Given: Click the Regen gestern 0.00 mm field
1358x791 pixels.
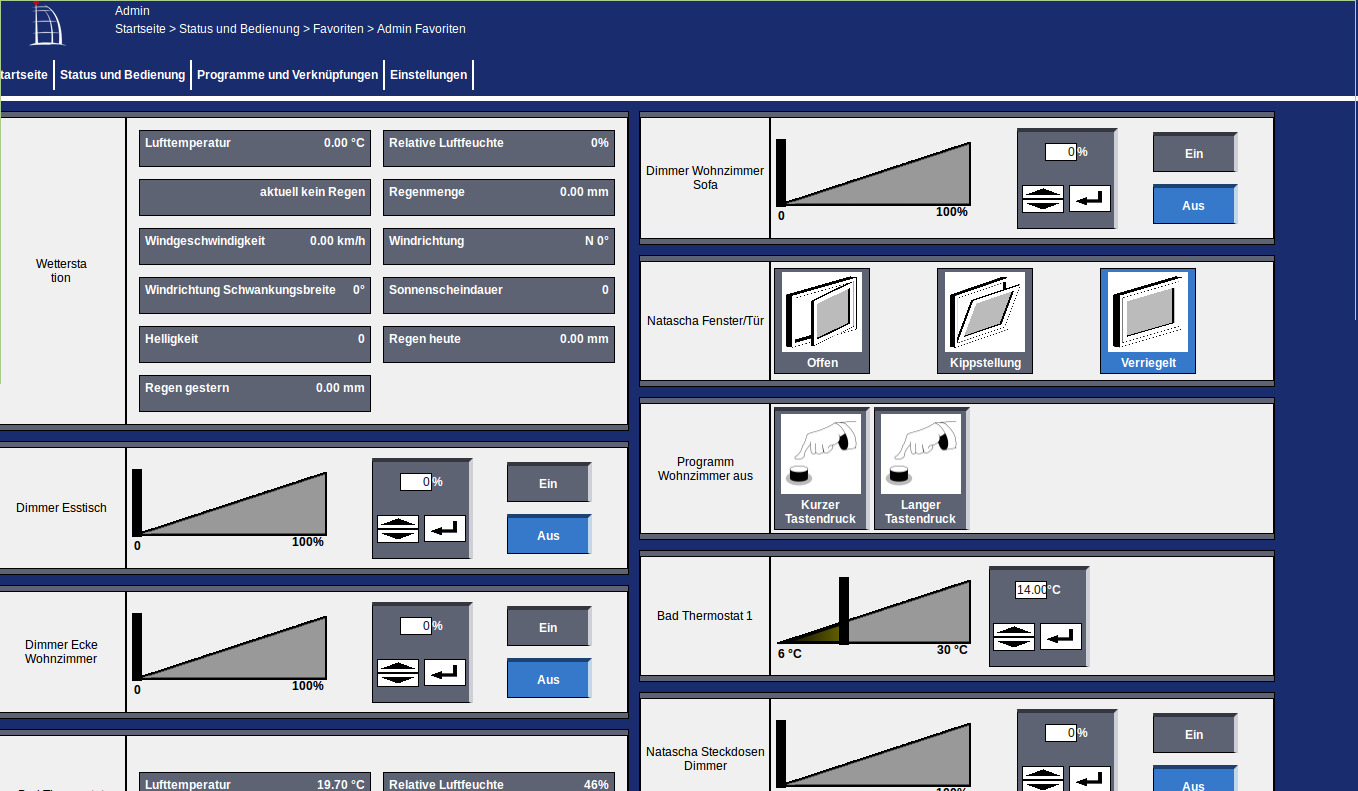Looking at the screenshot, I should (x=255, y=393).
